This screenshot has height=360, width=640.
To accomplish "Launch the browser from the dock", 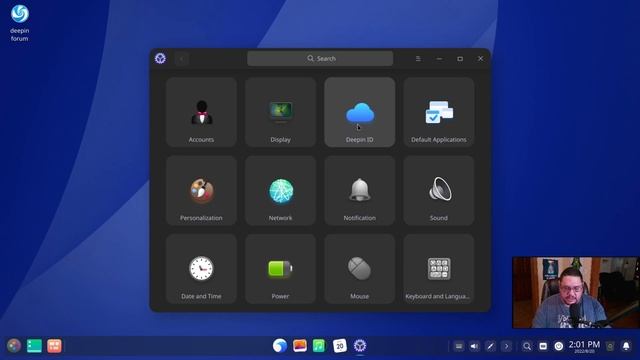I will (280, 346).
